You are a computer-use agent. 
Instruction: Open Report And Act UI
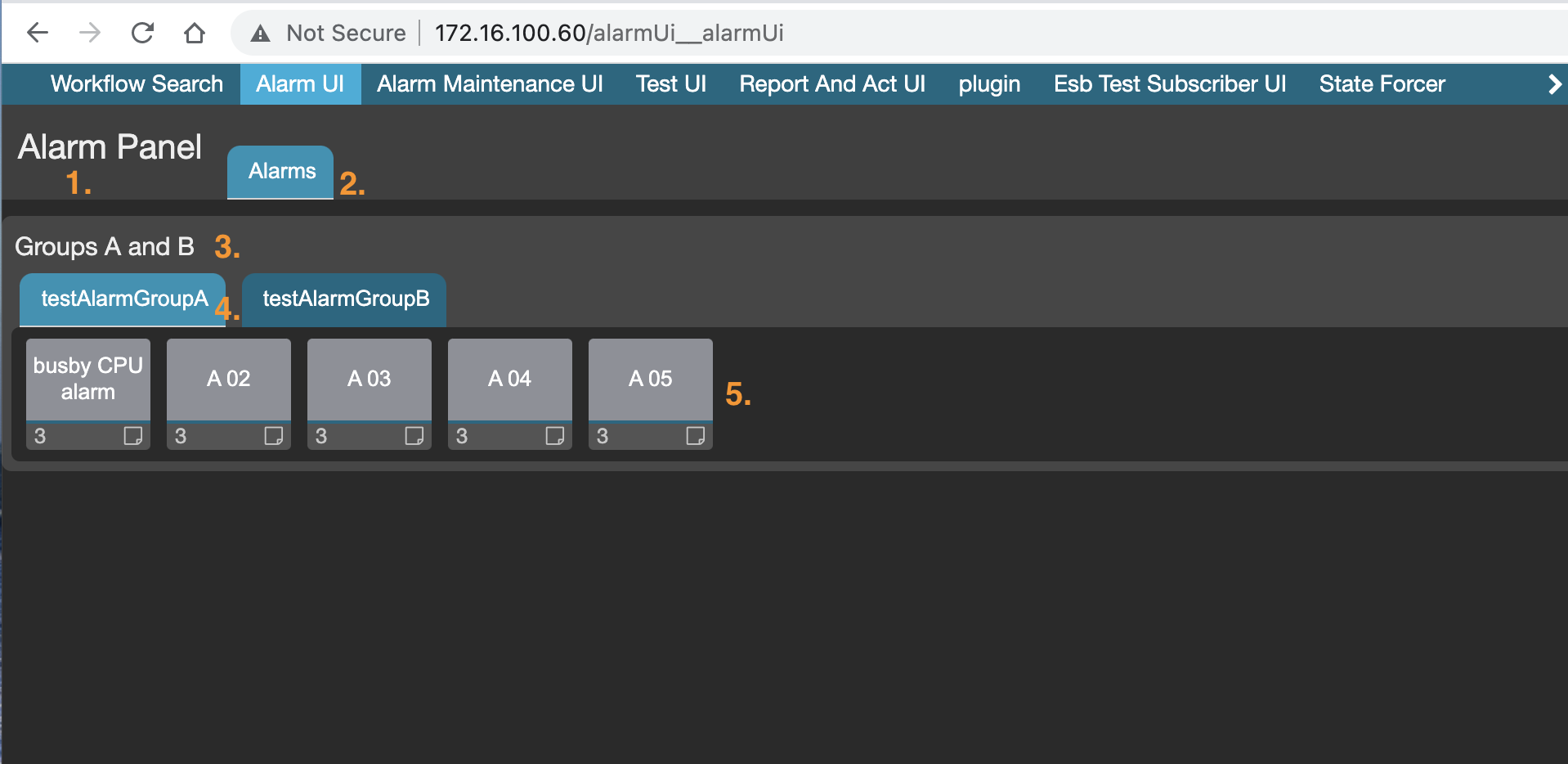tap(832, 84)
